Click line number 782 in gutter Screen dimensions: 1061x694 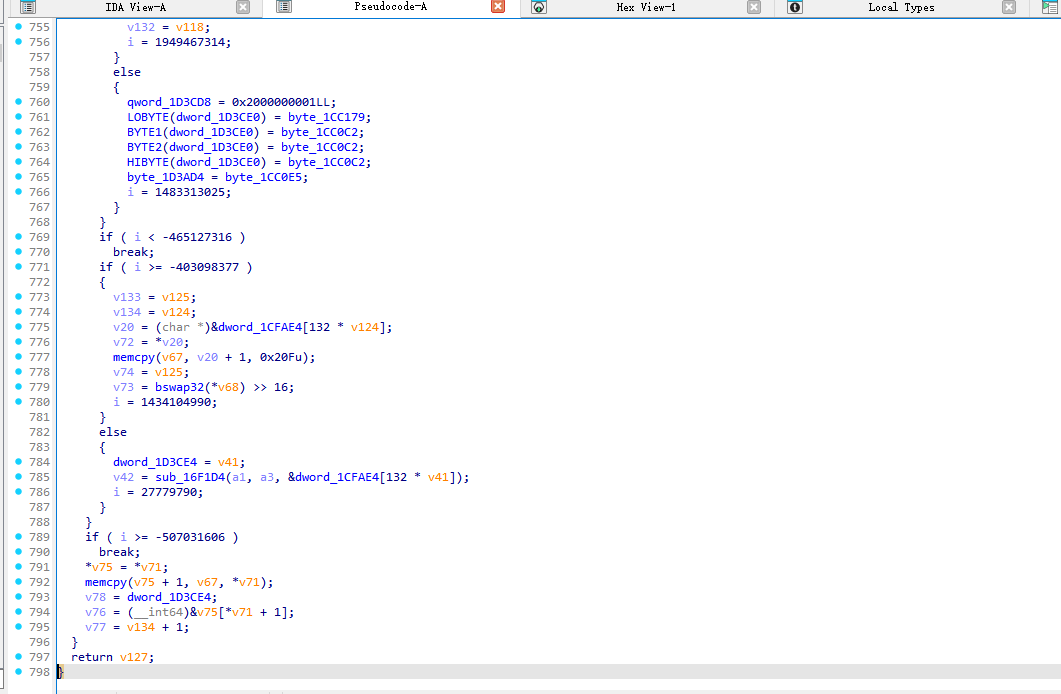39,432
